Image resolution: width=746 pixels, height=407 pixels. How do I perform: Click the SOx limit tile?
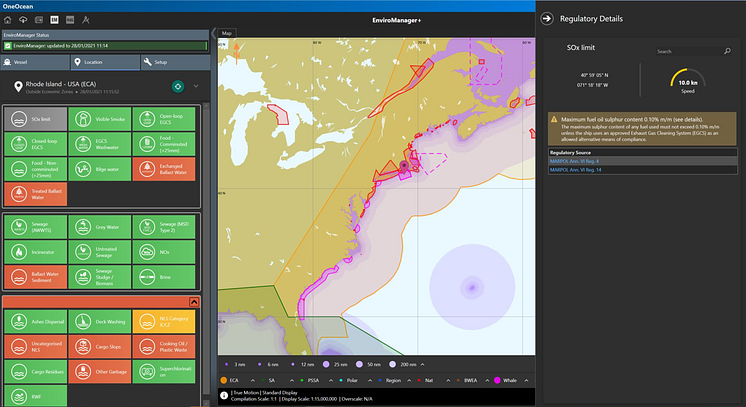point(36,119)
